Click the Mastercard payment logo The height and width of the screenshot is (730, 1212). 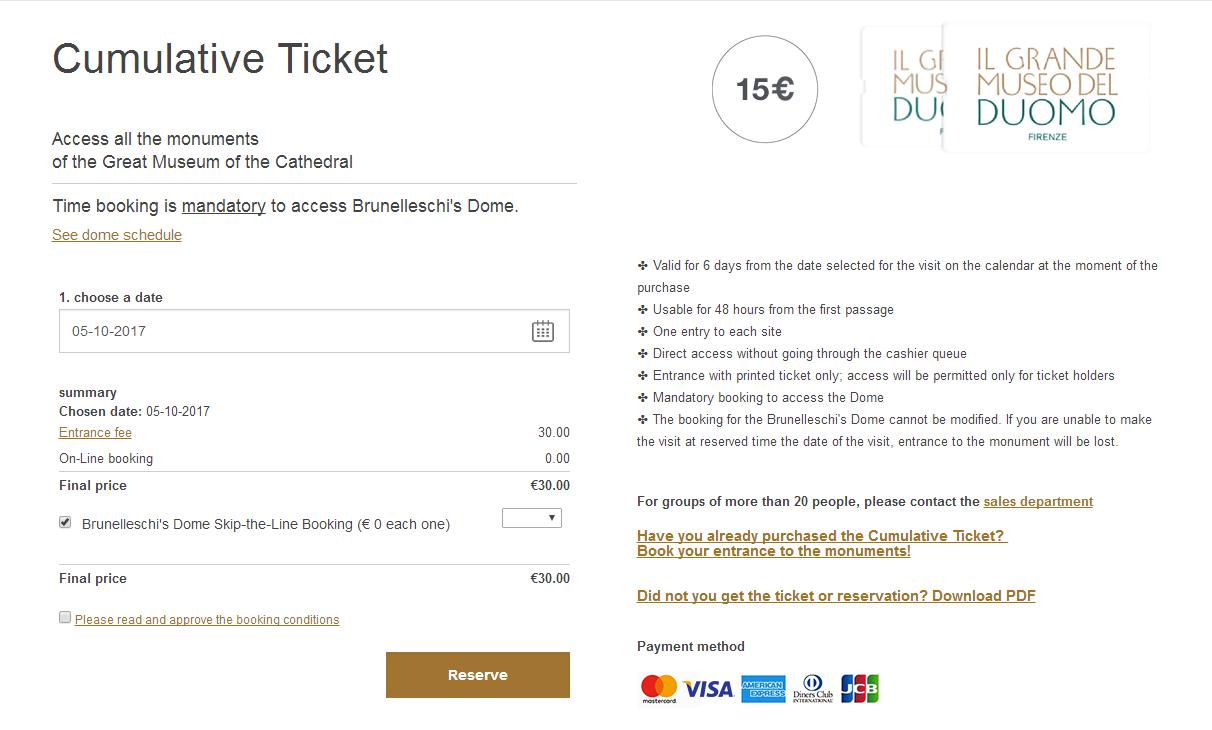click(x=659, y=688)
